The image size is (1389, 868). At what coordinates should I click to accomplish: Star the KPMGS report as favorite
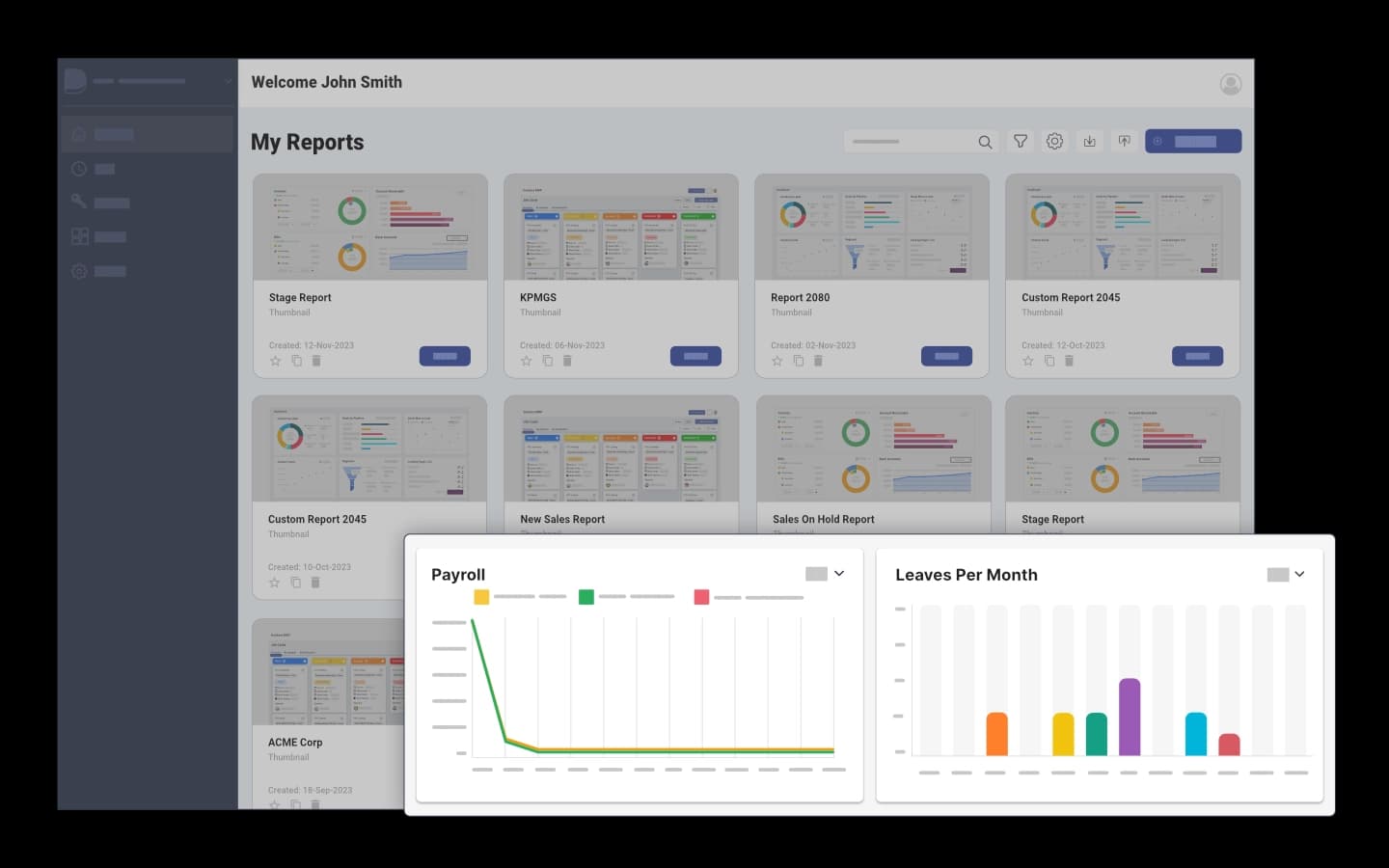click(526, 361)
